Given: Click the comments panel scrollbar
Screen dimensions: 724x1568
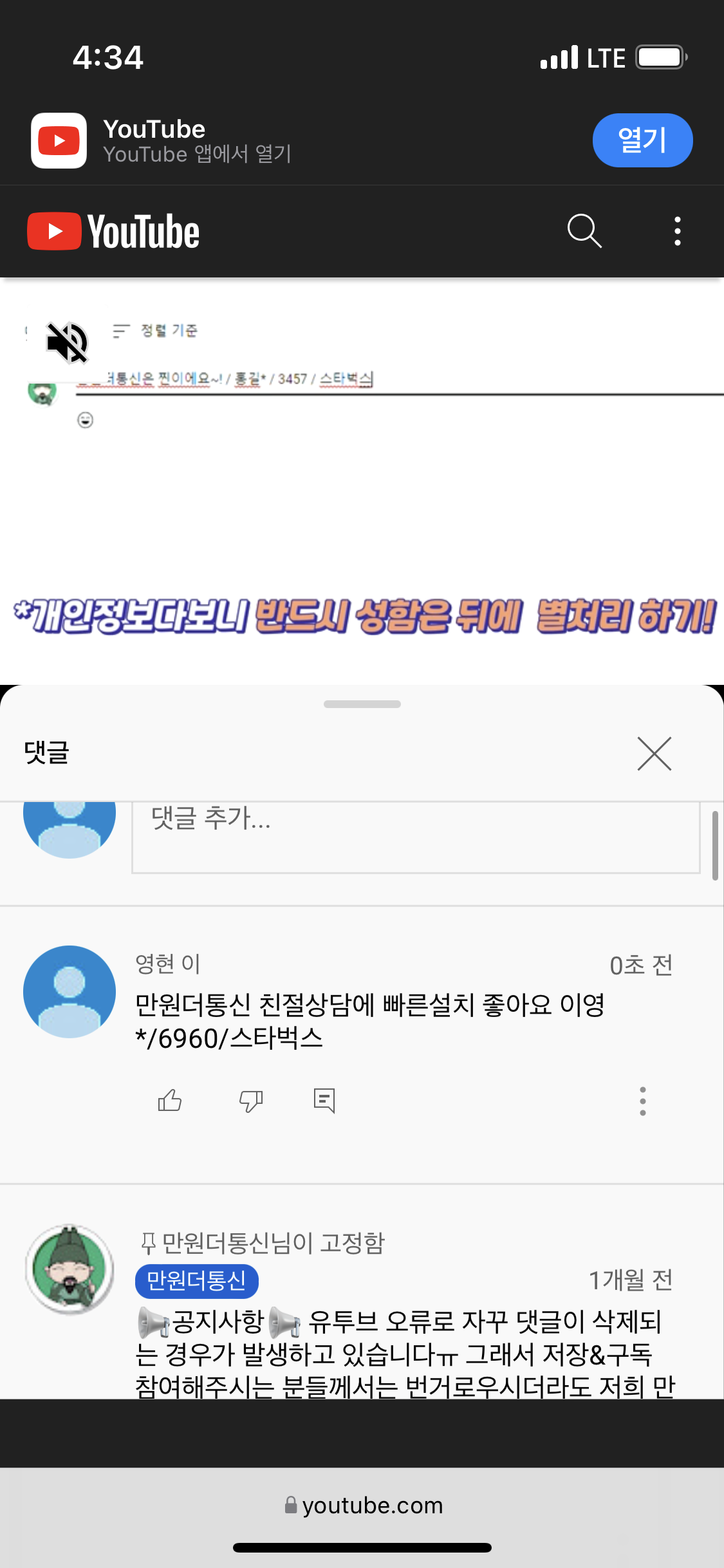Looking at the screenshot, I should 715,845.
